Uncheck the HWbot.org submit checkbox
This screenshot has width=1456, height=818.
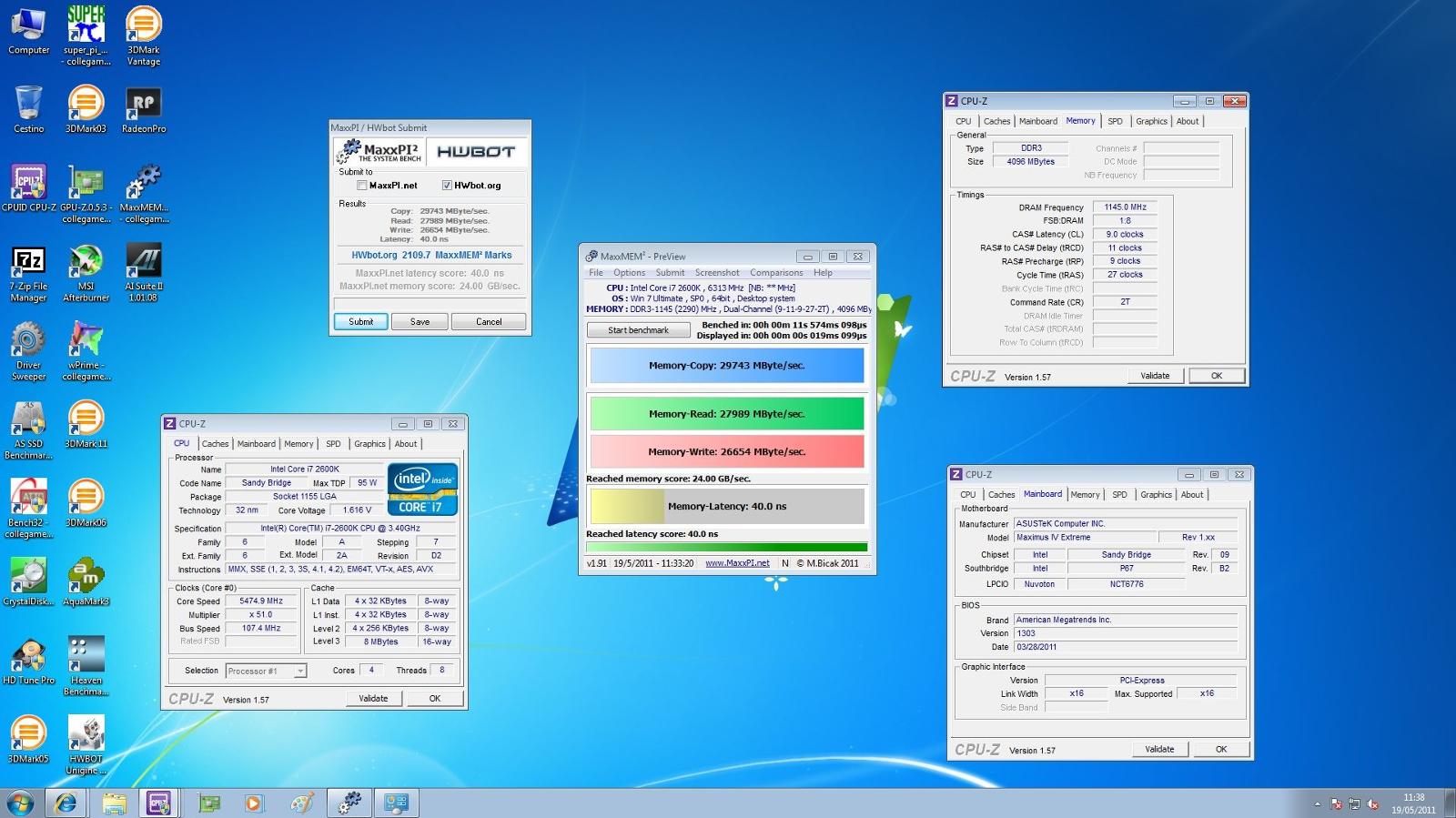447,186
